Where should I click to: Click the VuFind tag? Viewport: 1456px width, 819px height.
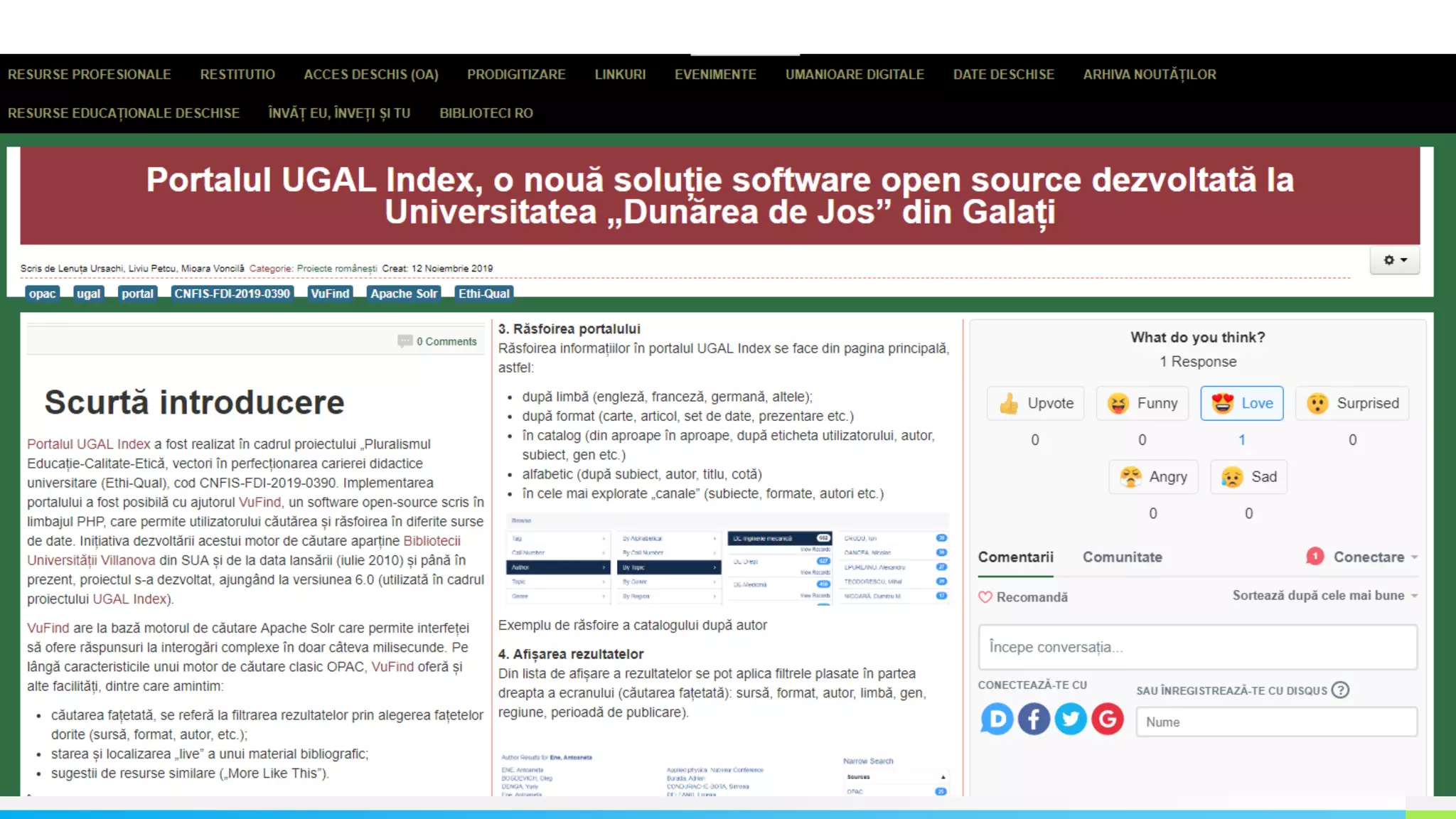330,294
